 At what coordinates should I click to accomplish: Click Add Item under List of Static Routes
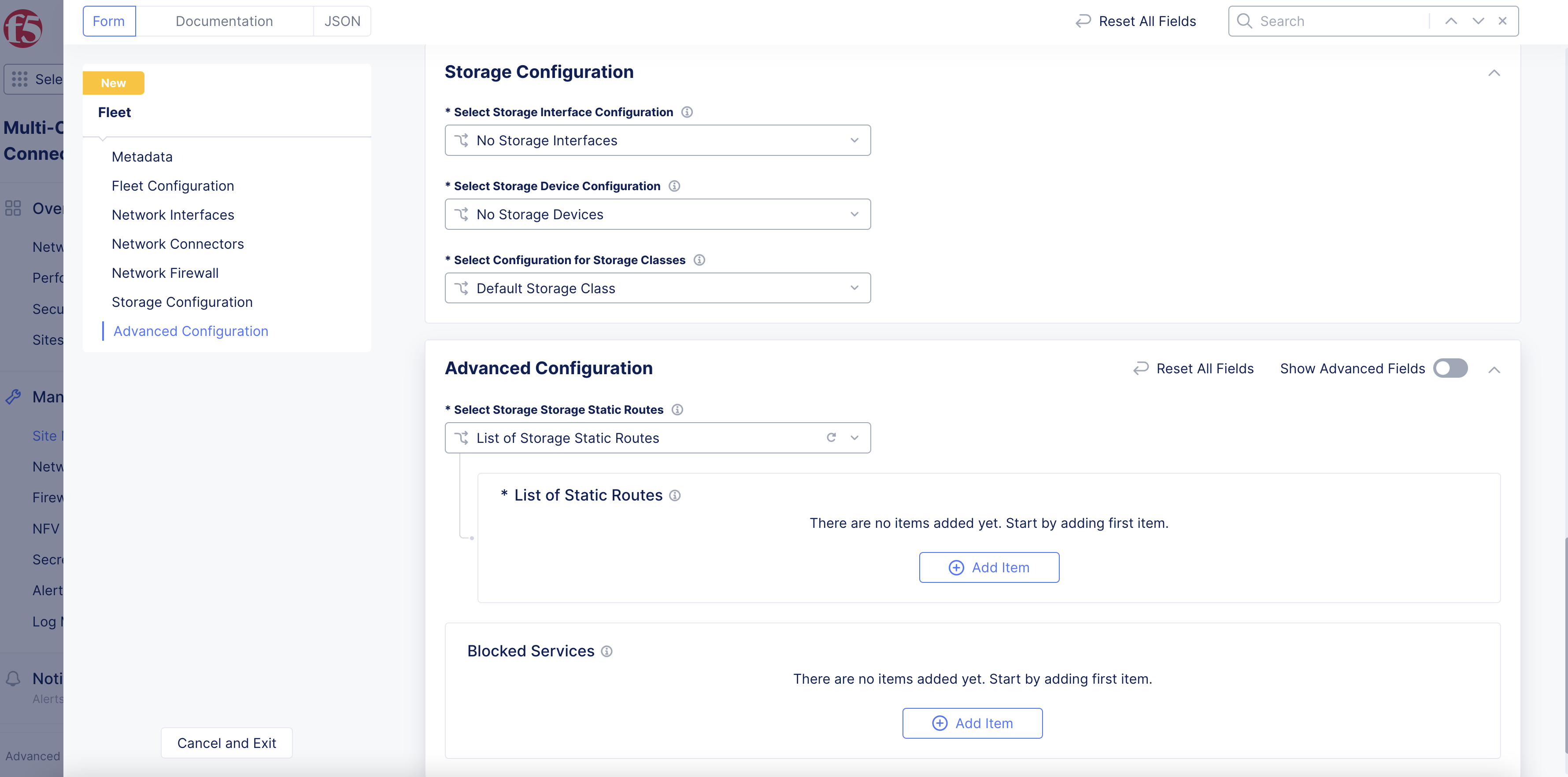(x=988, y=567)
